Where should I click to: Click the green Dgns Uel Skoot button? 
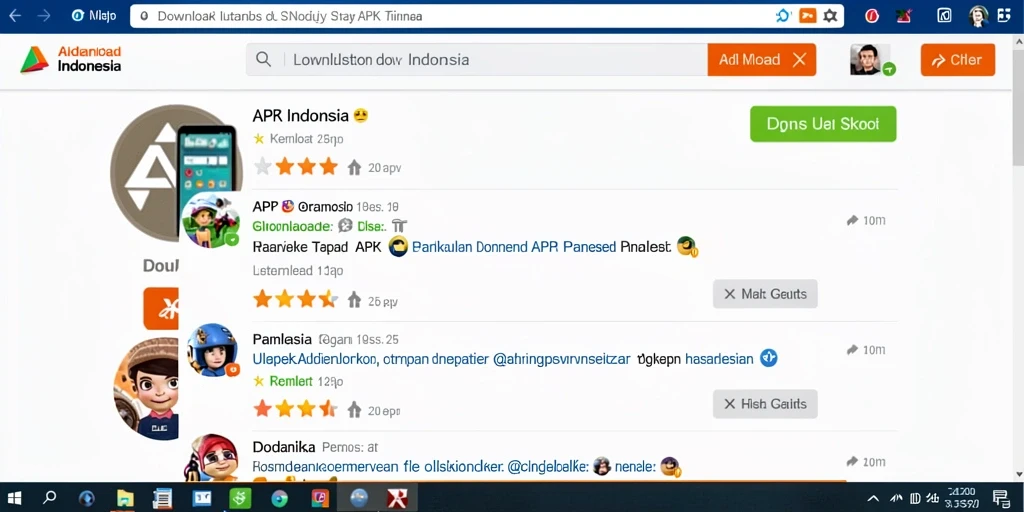823,124
